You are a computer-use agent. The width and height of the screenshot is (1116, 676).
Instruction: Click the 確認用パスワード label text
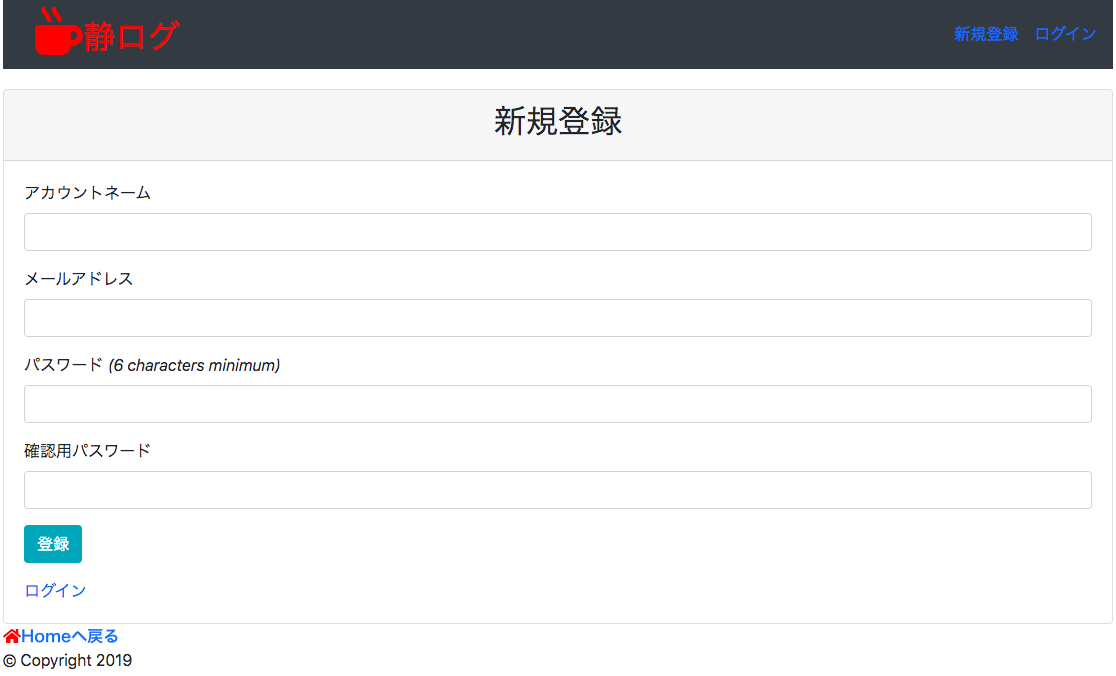[87, 451]
